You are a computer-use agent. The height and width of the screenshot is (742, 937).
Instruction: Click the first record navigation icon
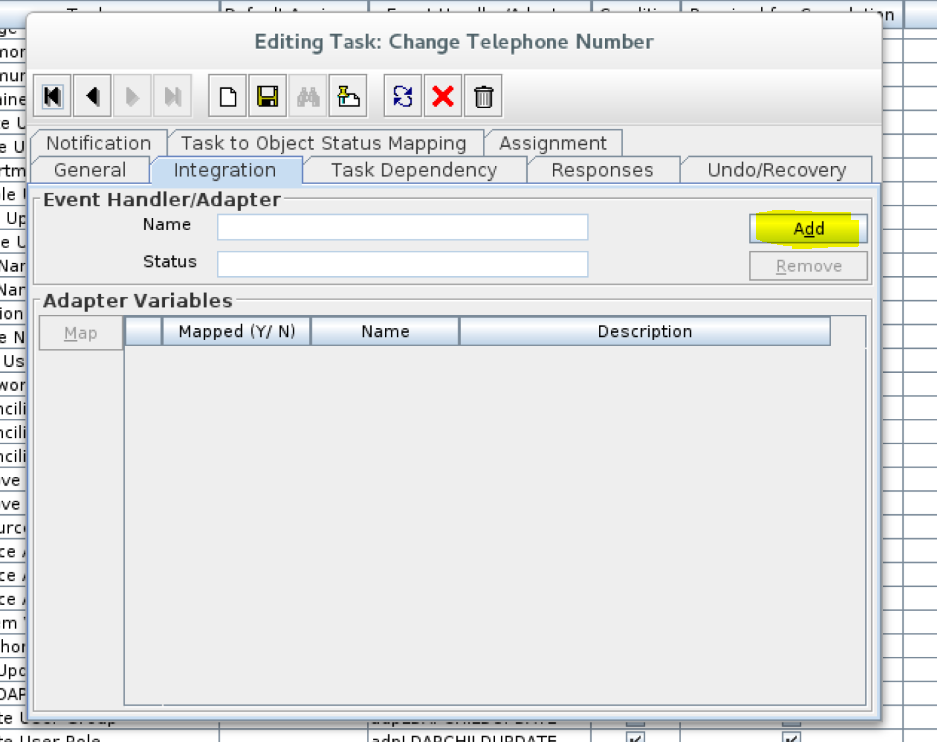(x=52, y=95)
